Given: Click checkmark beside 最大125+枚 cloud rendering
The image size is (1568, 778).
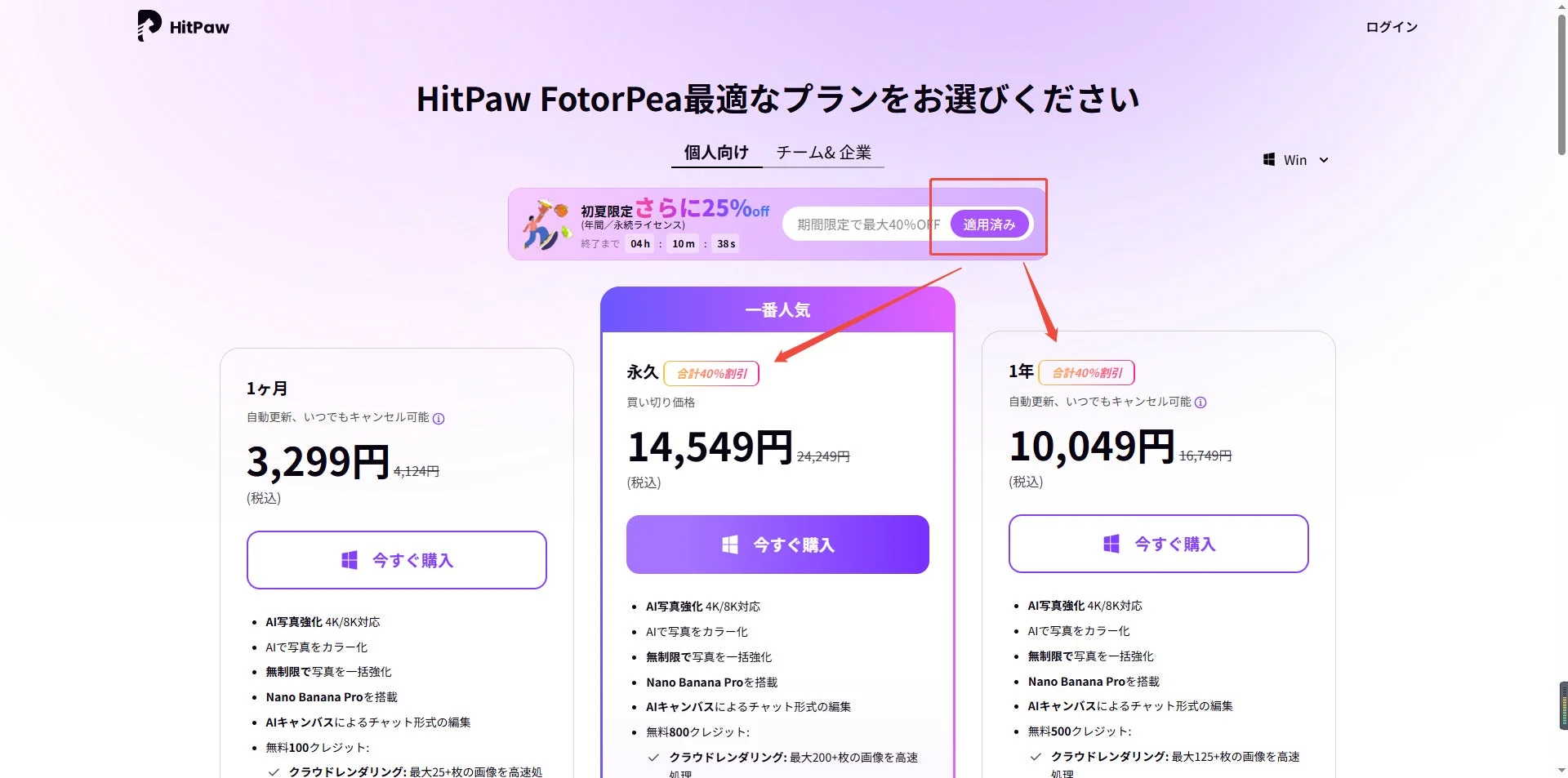Looking at the screenshot, I should click(x=1036, y=757).
